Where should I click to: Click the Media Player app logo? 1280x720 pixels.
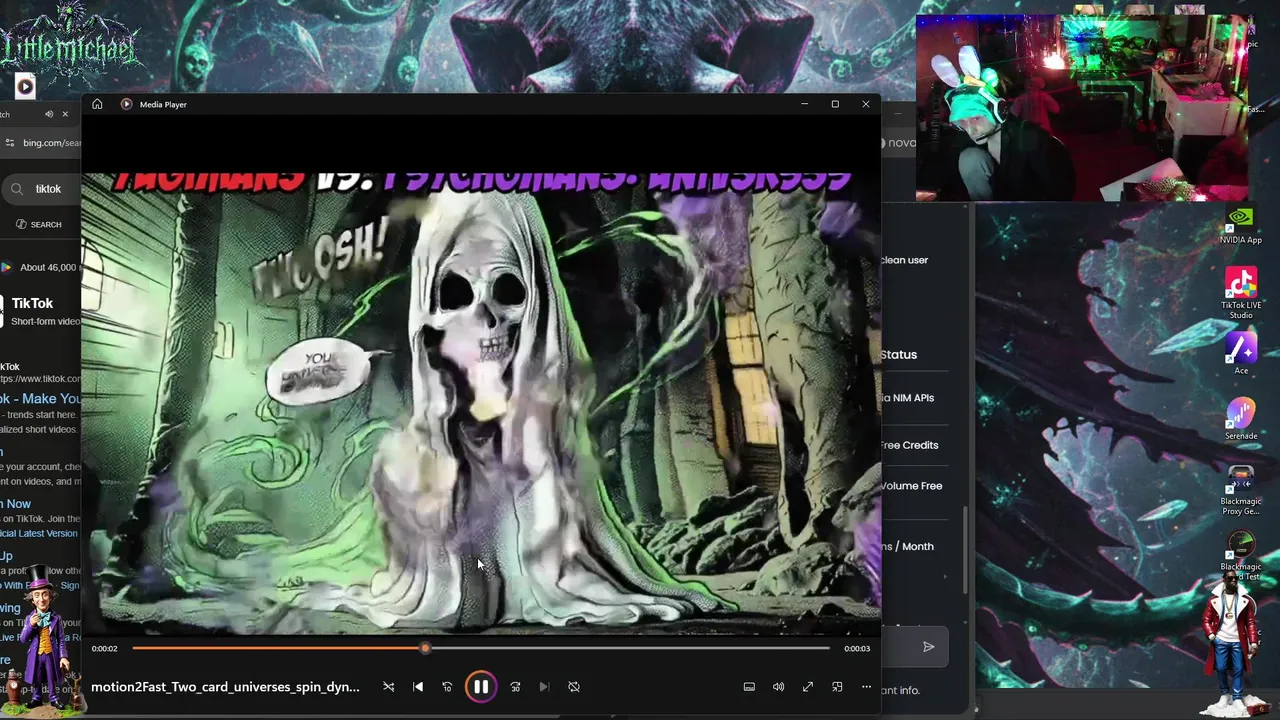[x=126, y=104]
